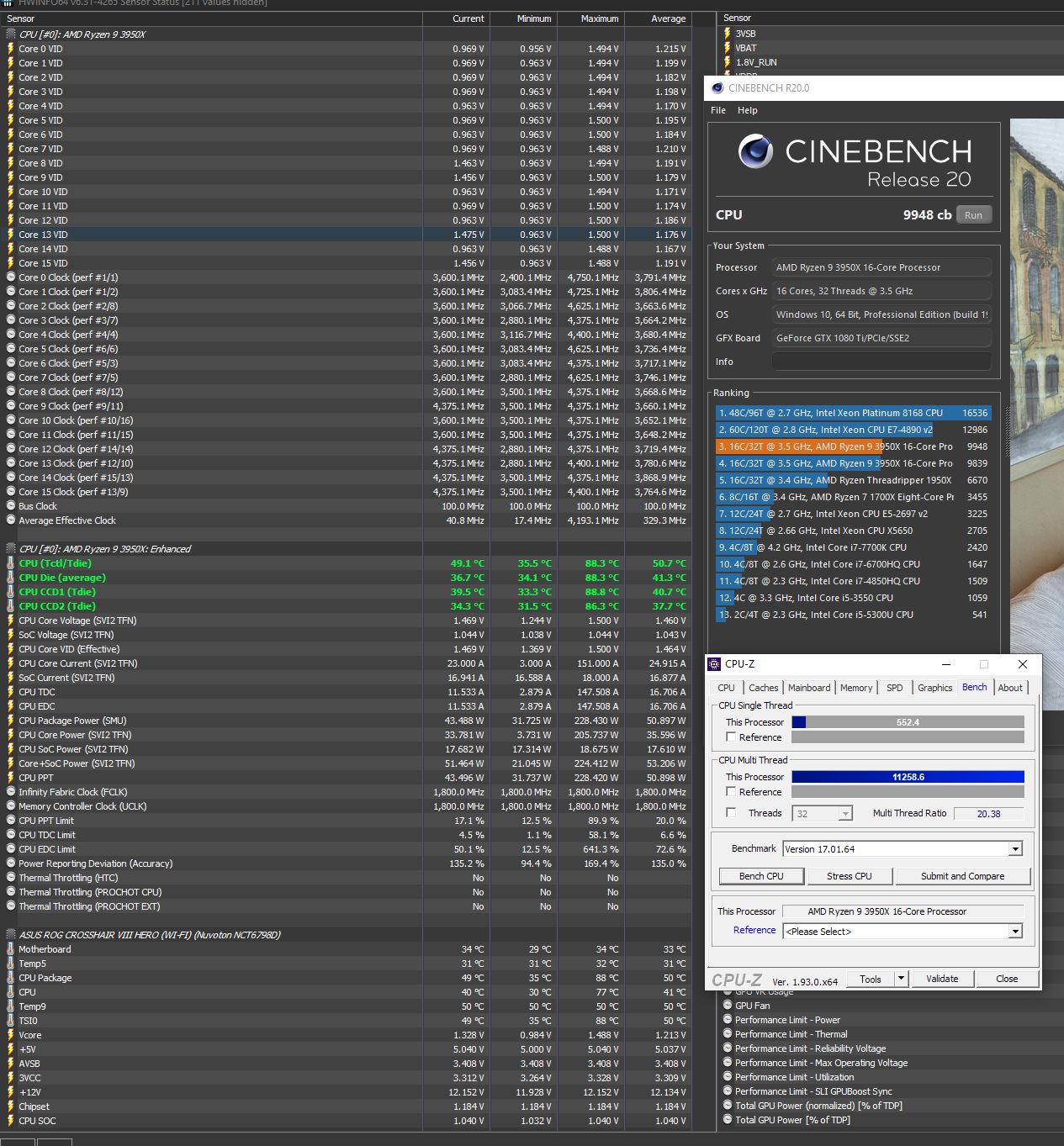Open the Benchmark version dropdown
1064x1146 pixels.
1015,849
